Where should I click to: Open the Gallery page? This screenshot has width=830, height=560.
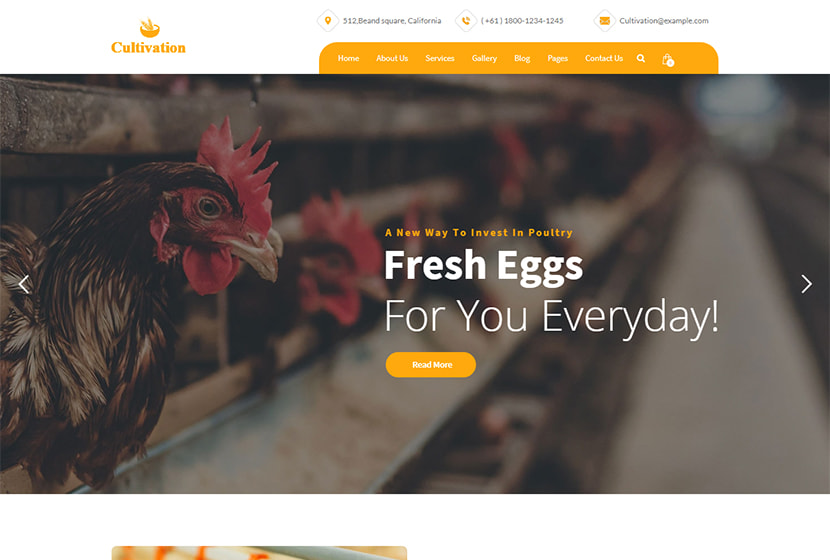click(484, 58)
